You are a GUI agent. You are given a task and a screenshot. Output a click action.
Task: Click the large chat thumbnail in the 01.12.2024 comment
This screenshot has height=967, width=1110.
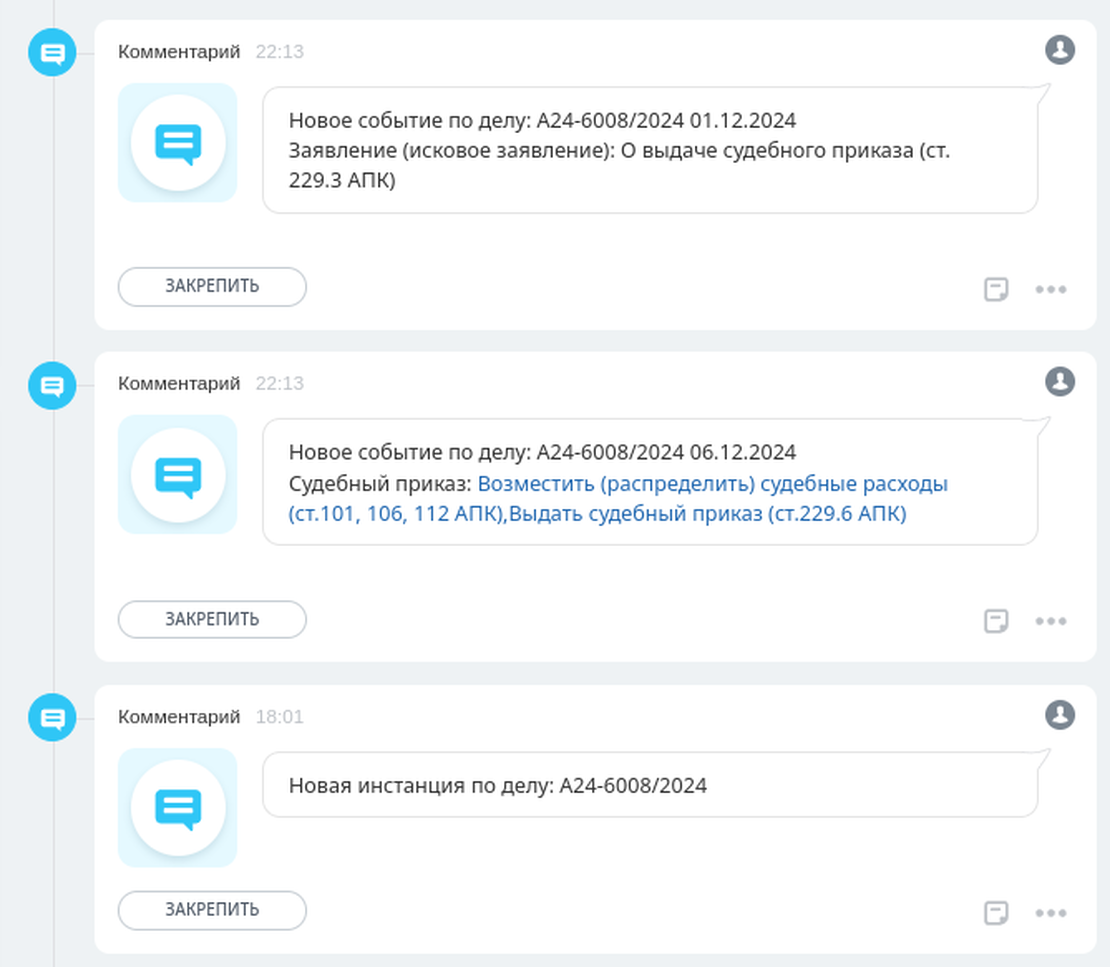(178, 143)
